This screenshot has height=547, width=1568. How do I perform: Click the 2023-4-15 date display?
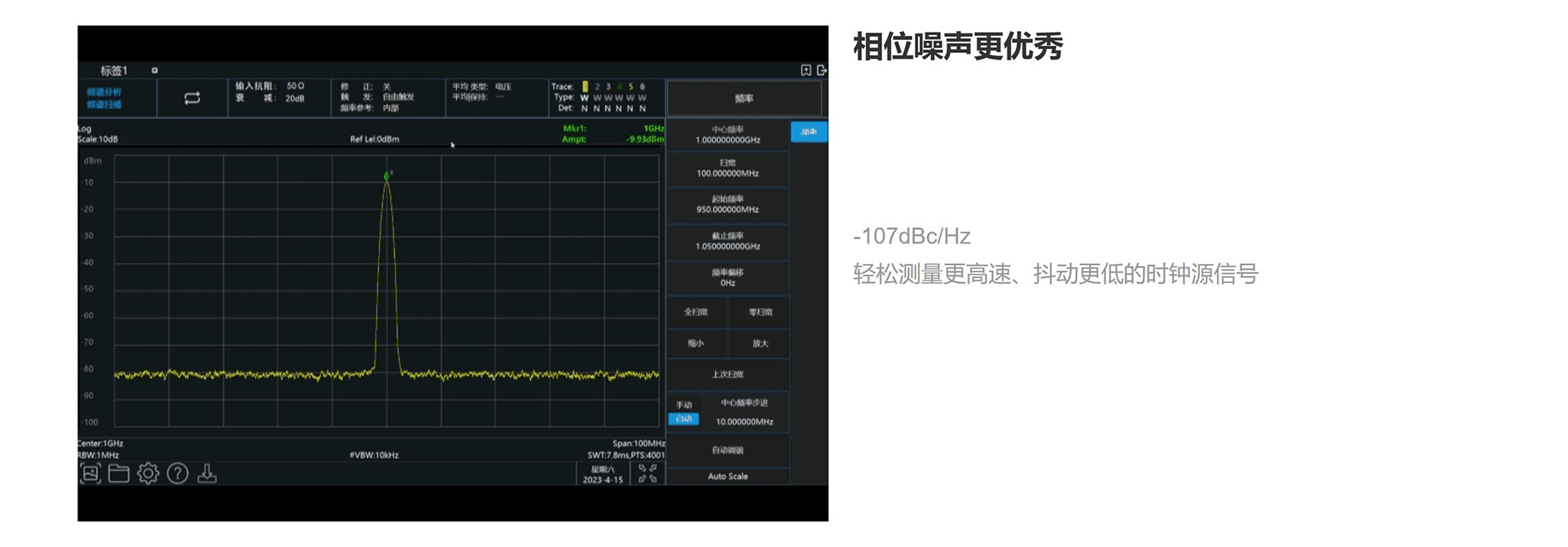(x=603, y=480)
